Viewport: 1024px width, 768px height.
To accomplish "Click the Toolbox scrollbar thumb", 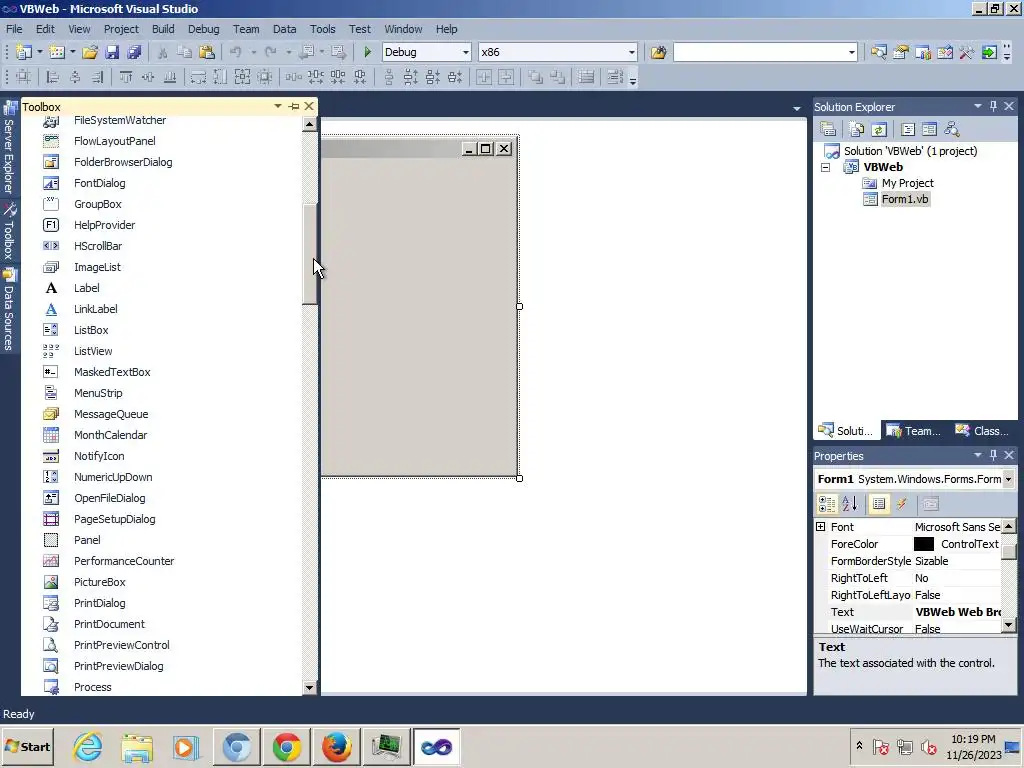I will click(310, 254).
